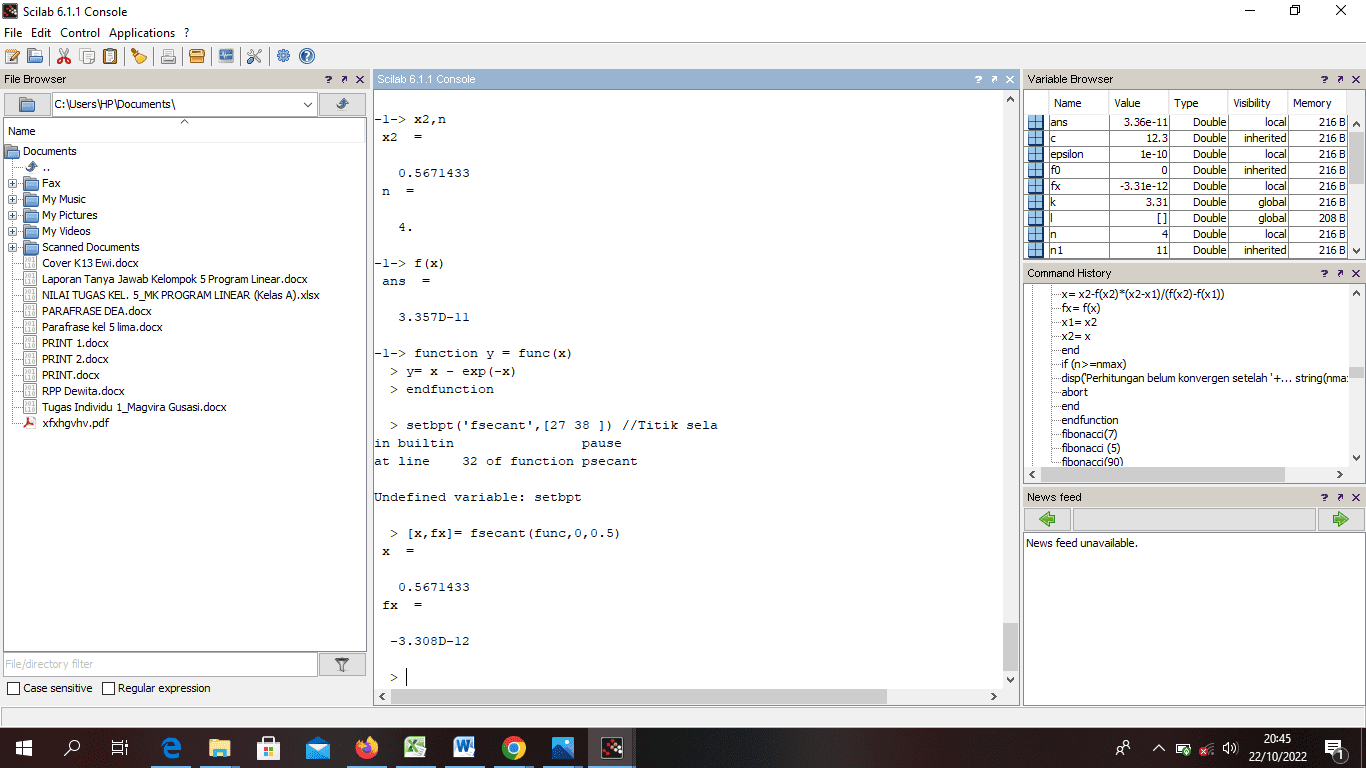Go to parent directory arrow button
This screenshot has width=1366, height=768.
click(342, 104)
